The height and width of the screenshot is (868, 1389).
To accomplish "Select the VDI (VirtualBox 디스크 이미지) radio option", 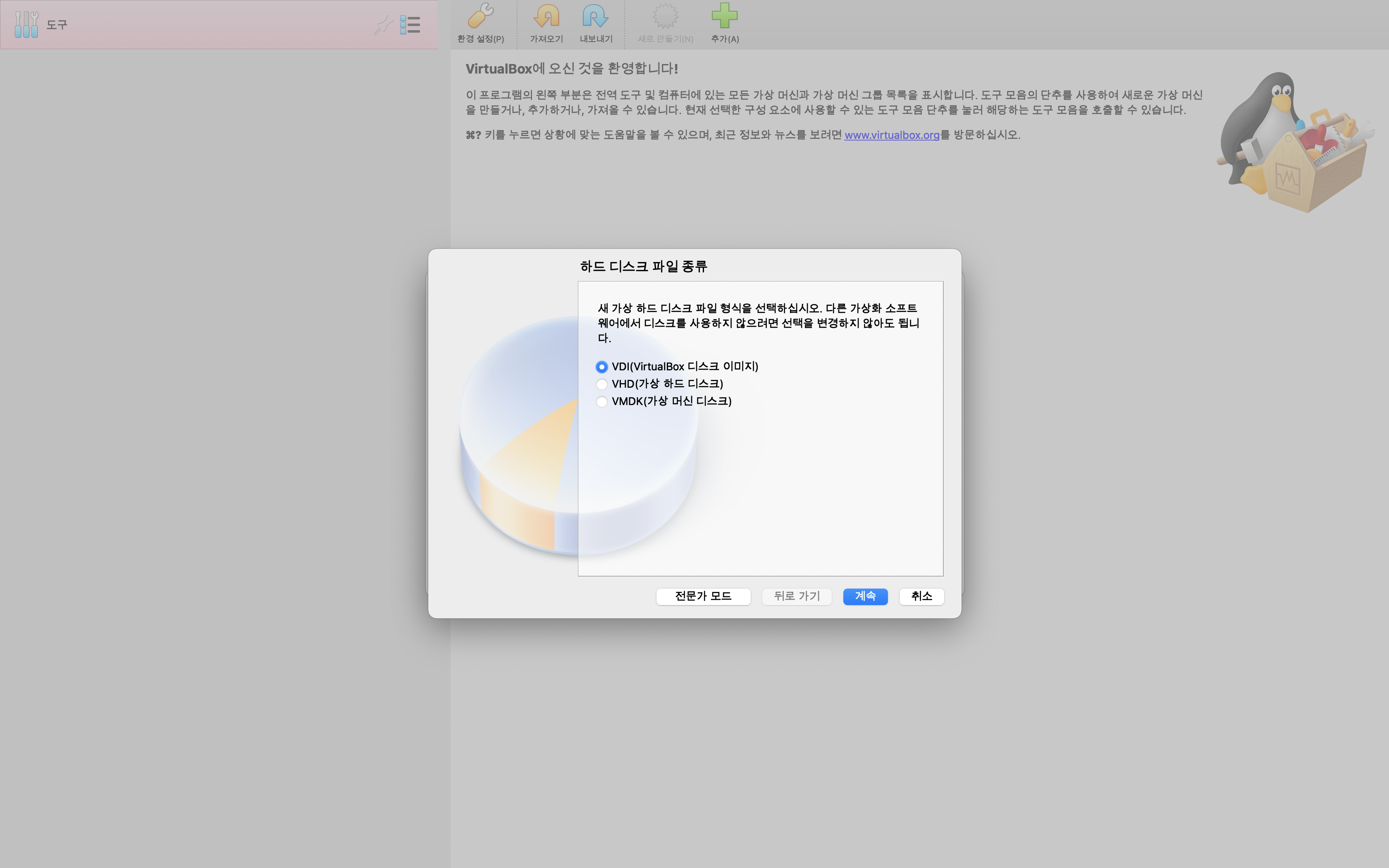I will [x=601, y=367].
